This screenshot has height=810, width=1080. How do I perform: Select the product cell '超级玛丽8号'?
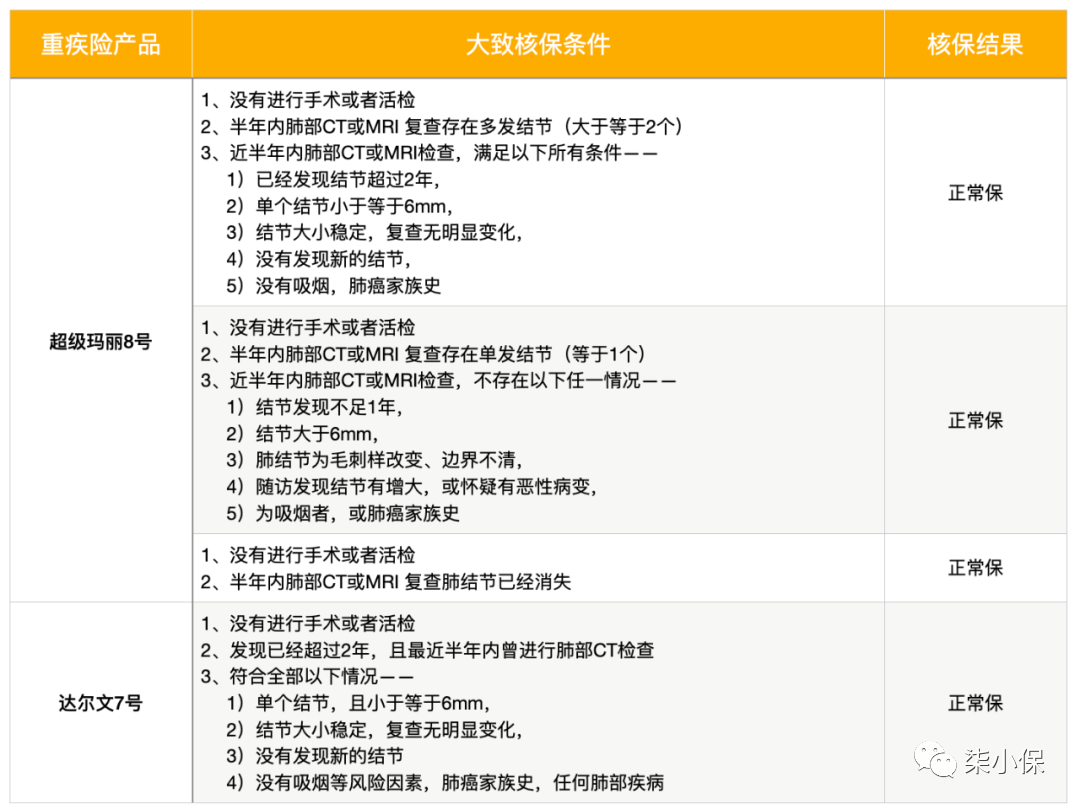tap(101, 341)
